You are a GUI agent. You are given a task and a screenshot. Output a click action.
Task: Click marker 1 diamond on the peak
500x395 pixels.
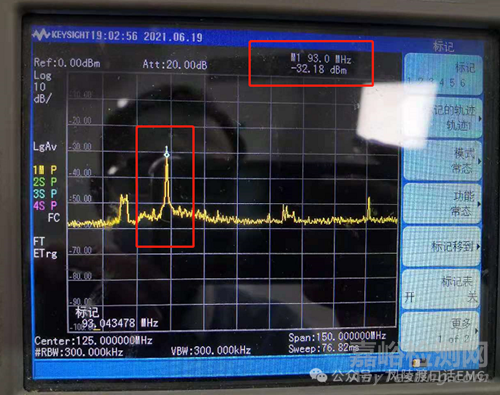coord(167,155)
